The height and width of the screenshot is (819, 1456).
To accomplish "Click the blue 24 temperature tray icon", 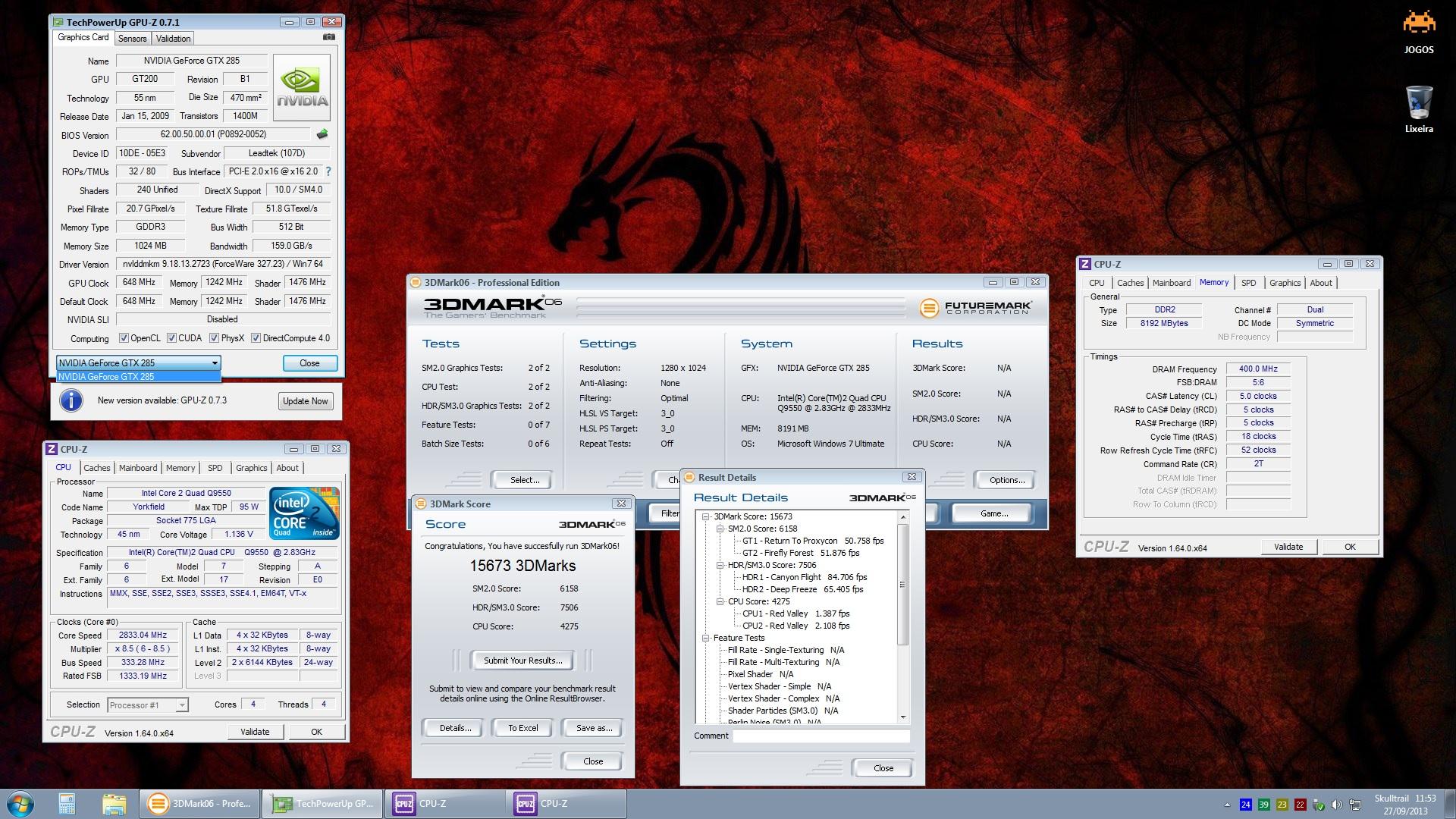I will point(1245,805).
